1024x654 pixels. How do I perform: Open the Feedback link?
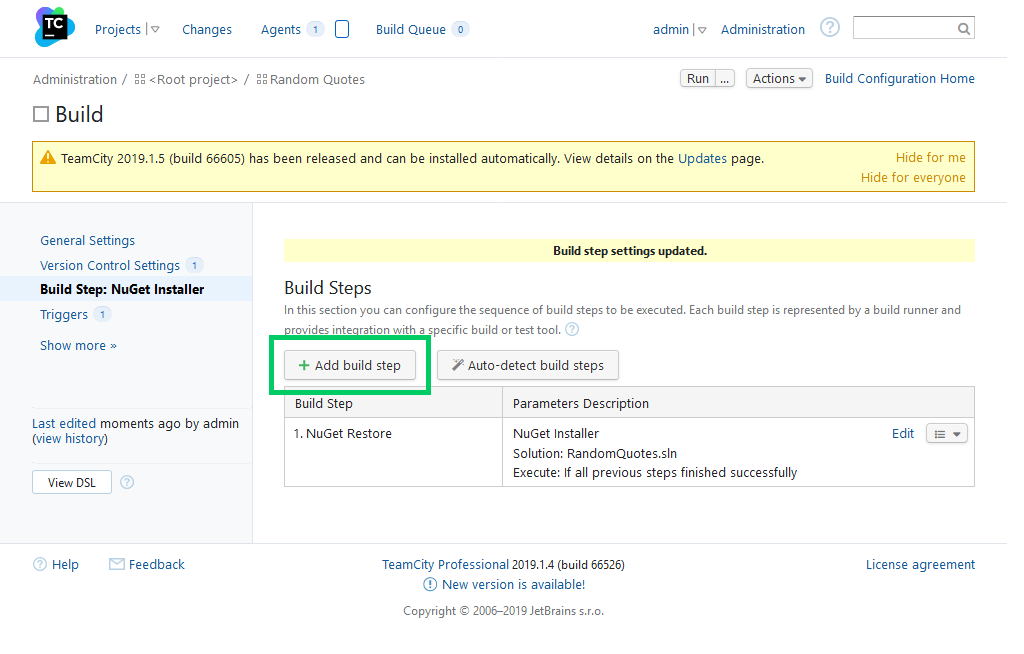157,564
